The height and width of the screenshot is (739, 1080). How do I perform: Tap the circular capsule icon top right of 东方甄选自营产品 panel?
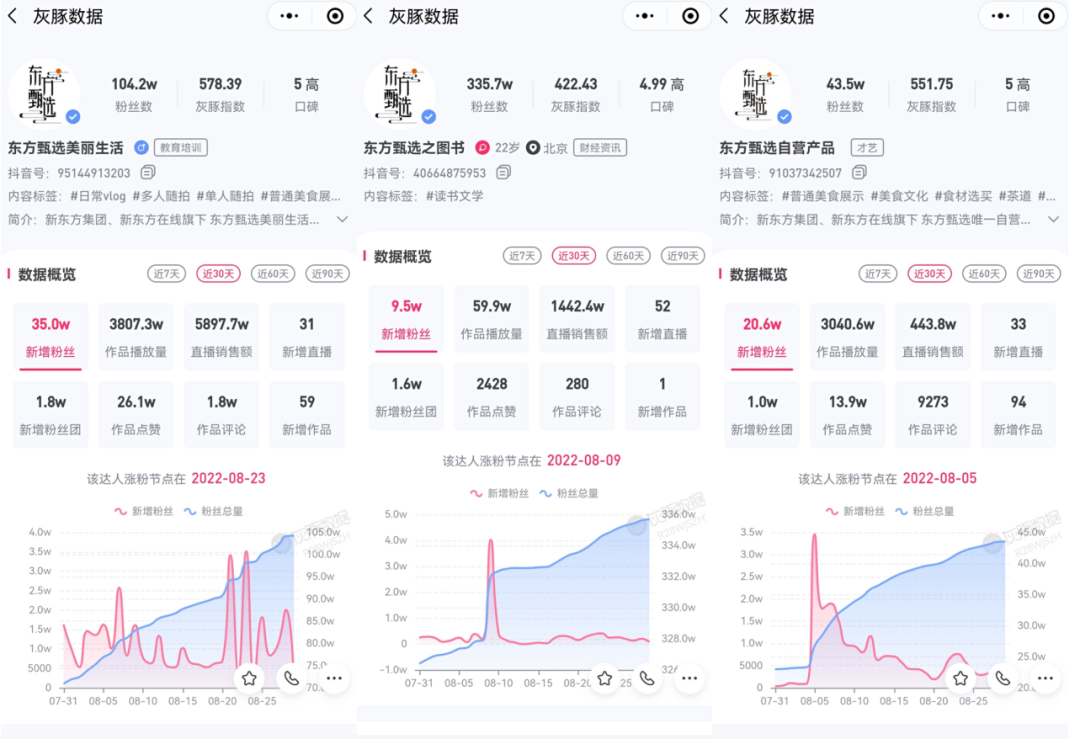click(1045, 16)
